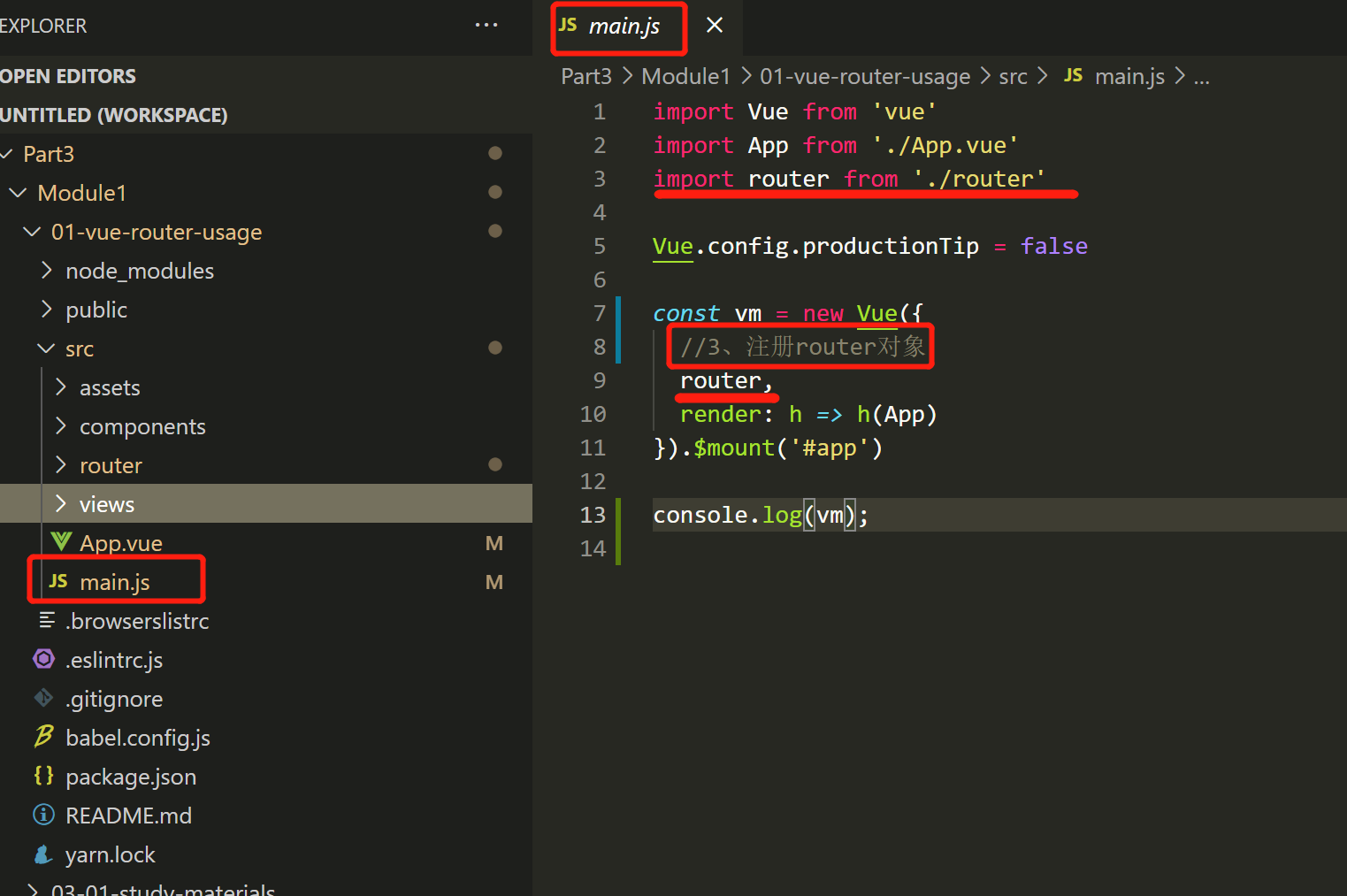This screenshot has width=1347, height=896.
Task: Click the git icon beside .gitignore
Action: (43, 698)
